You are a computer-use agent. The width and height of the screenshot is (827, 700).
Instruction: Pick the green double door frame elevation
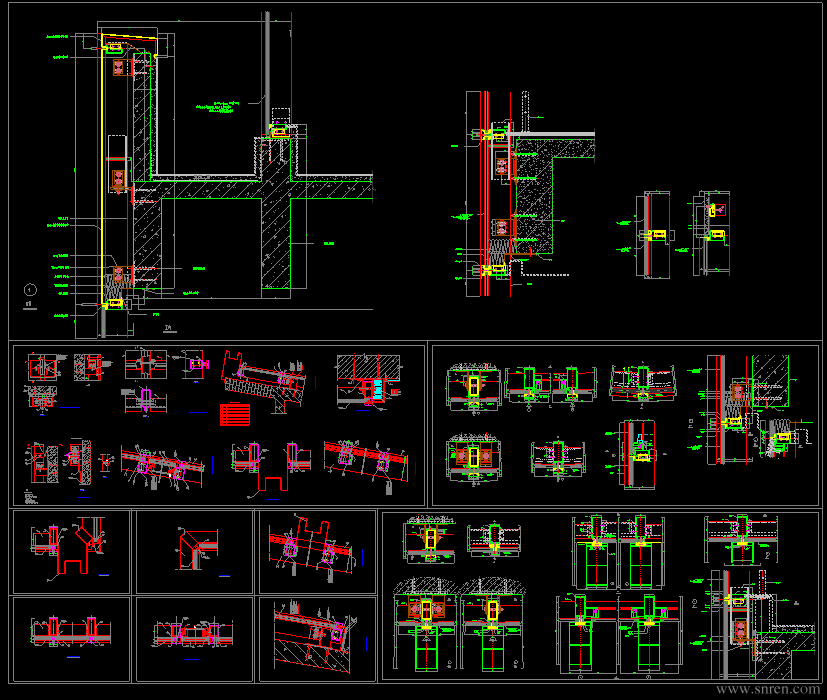pyautogui.click(x=618, y=550)
